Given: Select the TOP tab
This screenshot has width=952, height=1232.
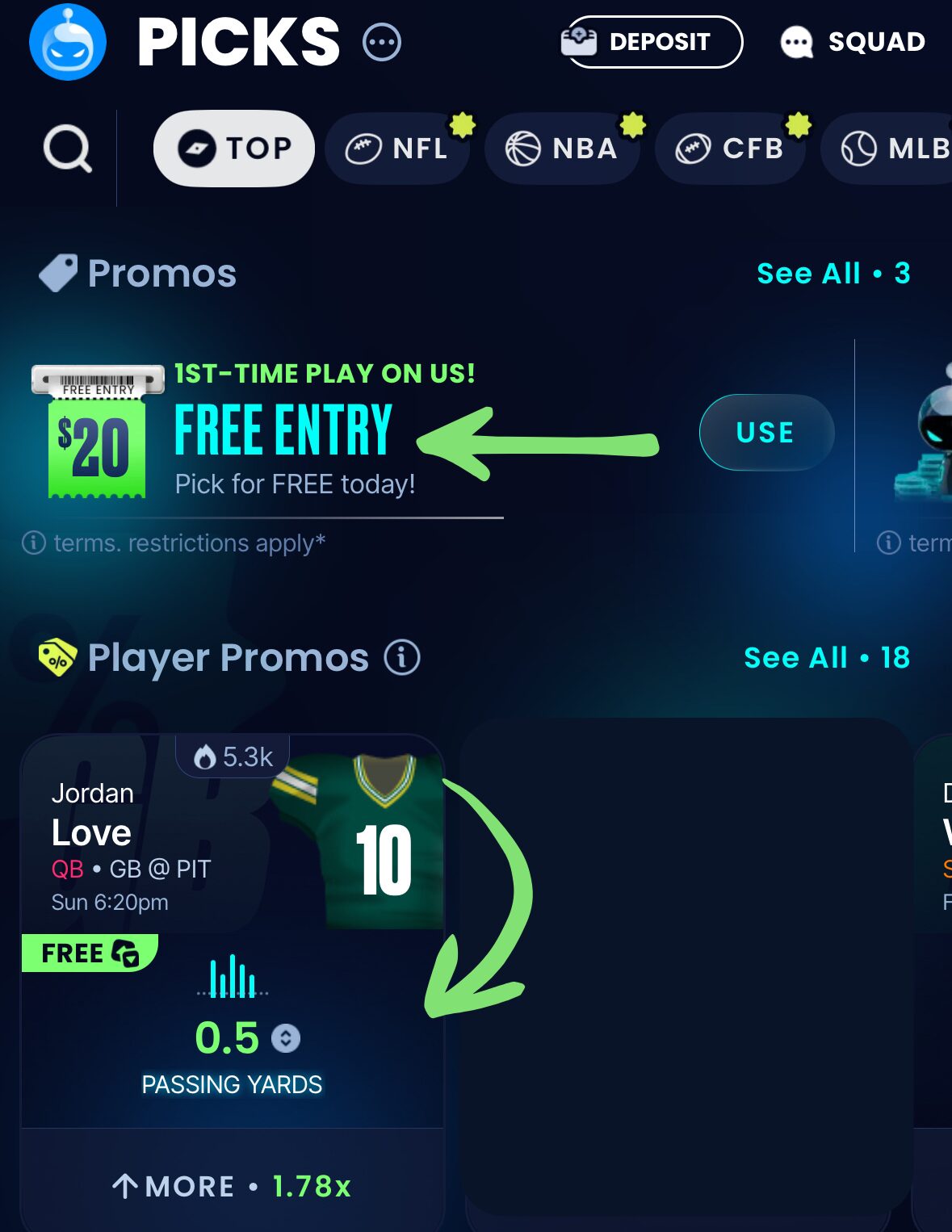Looking at the screenshot, I should tap(233, 149).
